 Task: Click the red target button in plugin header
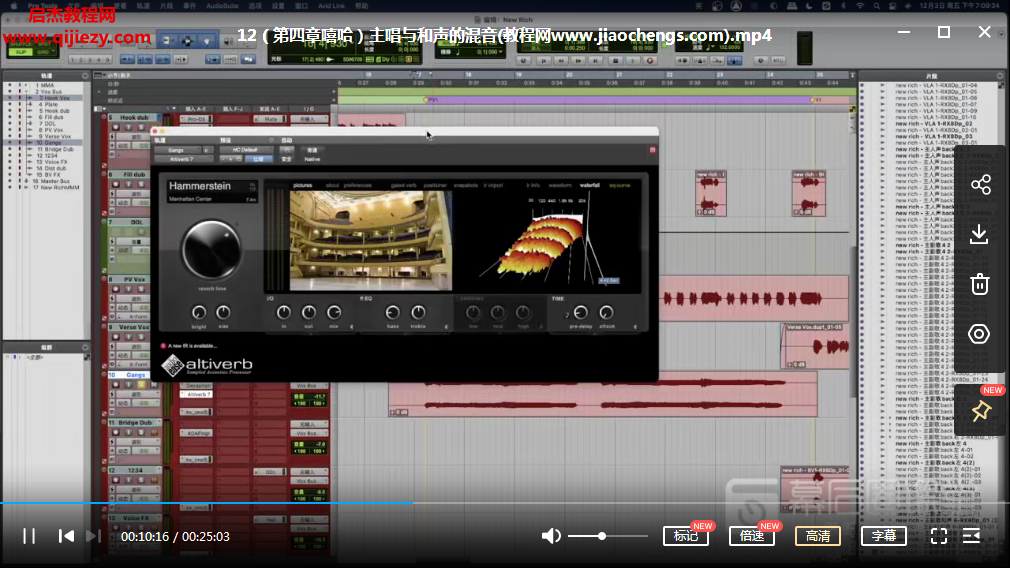pos(653,150)
